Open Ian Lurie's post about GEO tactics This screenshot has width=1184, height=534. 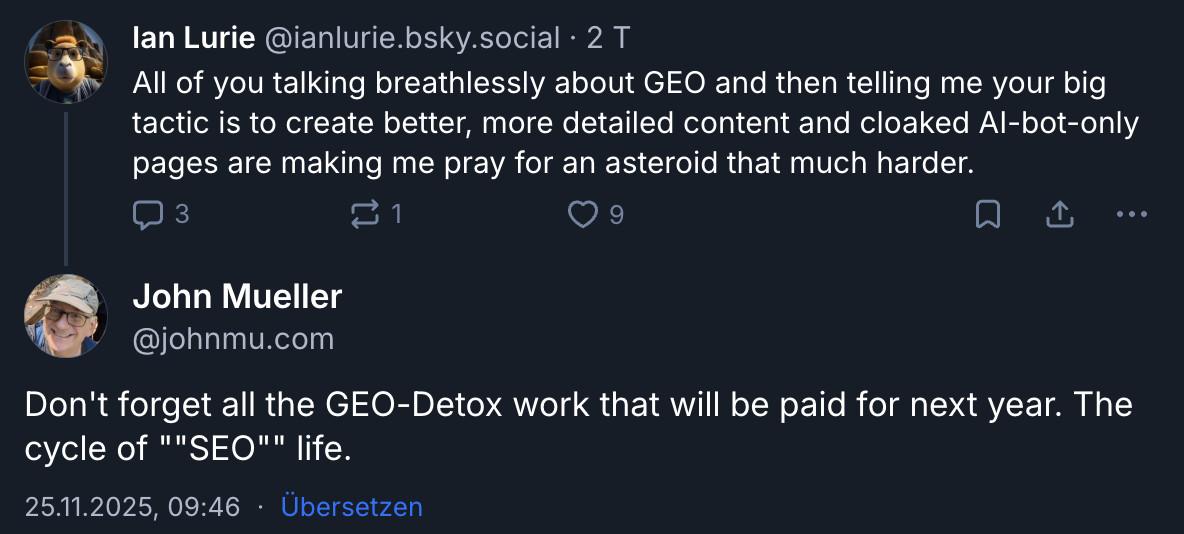[x=635, y=124]
